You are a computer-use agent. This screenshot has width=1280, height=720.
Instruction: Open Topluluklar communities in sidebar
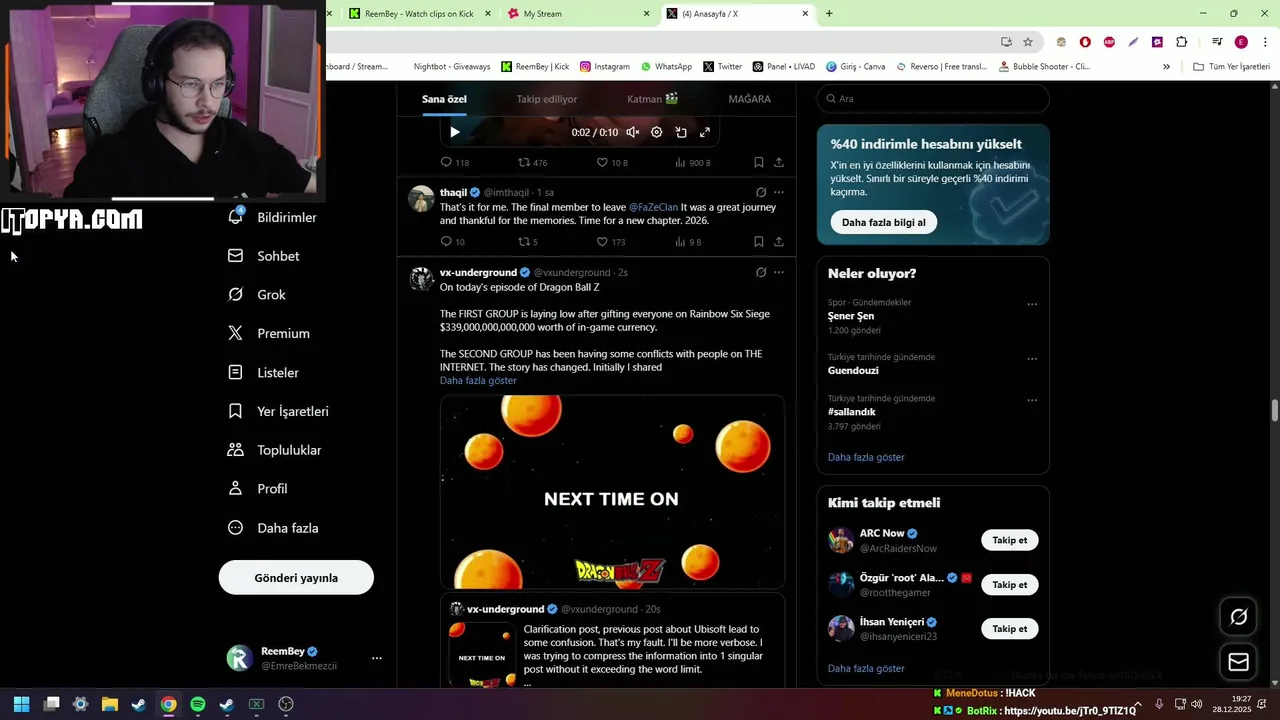pos(275,450)
